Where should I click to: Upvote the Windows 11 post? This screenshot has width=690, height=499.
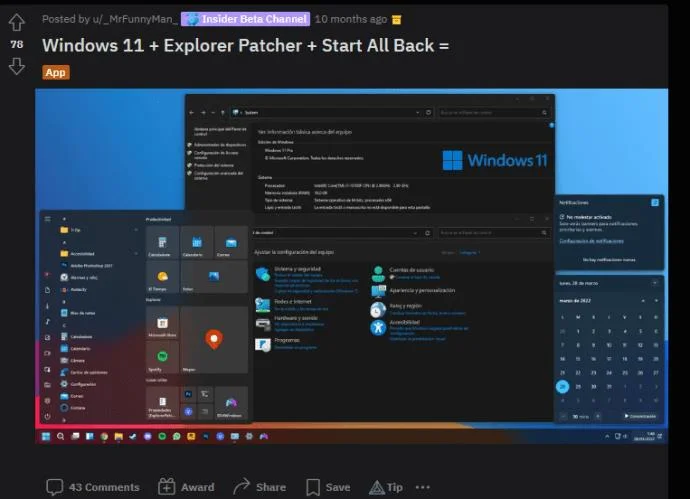click(x=17, y=22)
